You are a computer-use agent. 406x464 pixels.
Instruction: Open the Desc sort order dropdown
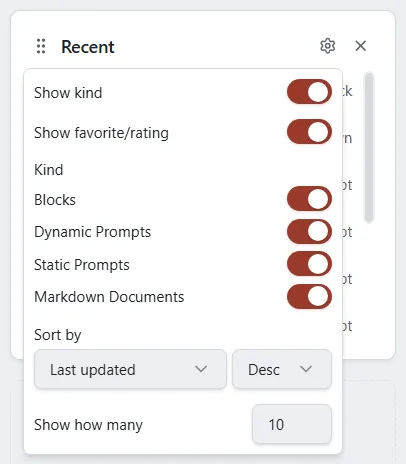[x=282, y=369]
